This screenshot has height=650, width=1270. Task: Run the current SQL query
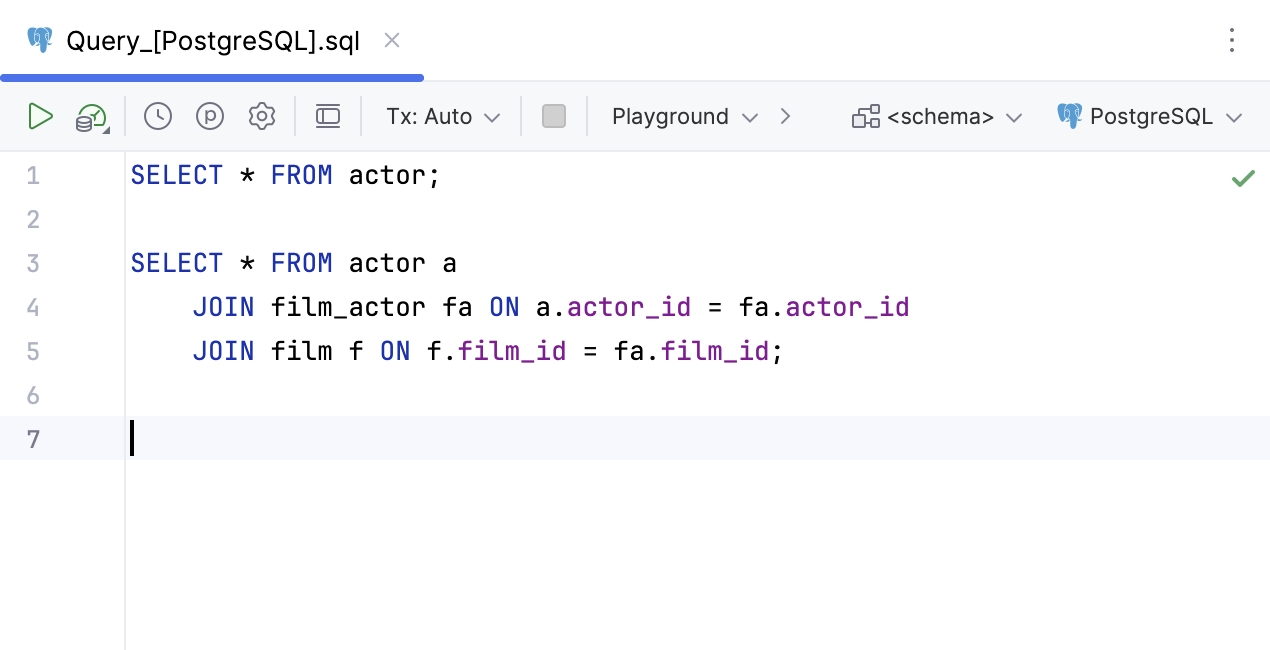tap(41, 116)
